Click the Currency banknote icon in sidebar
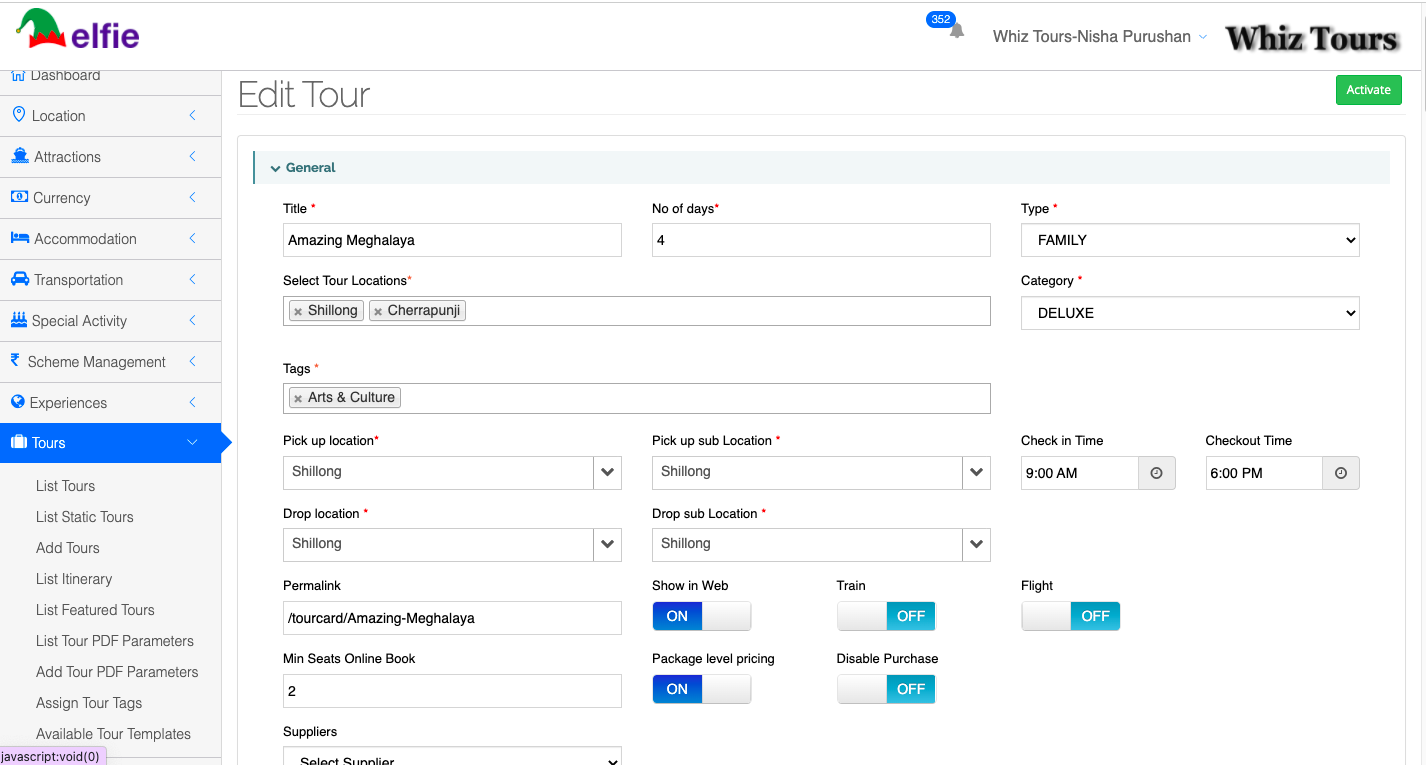 point(19,197)
